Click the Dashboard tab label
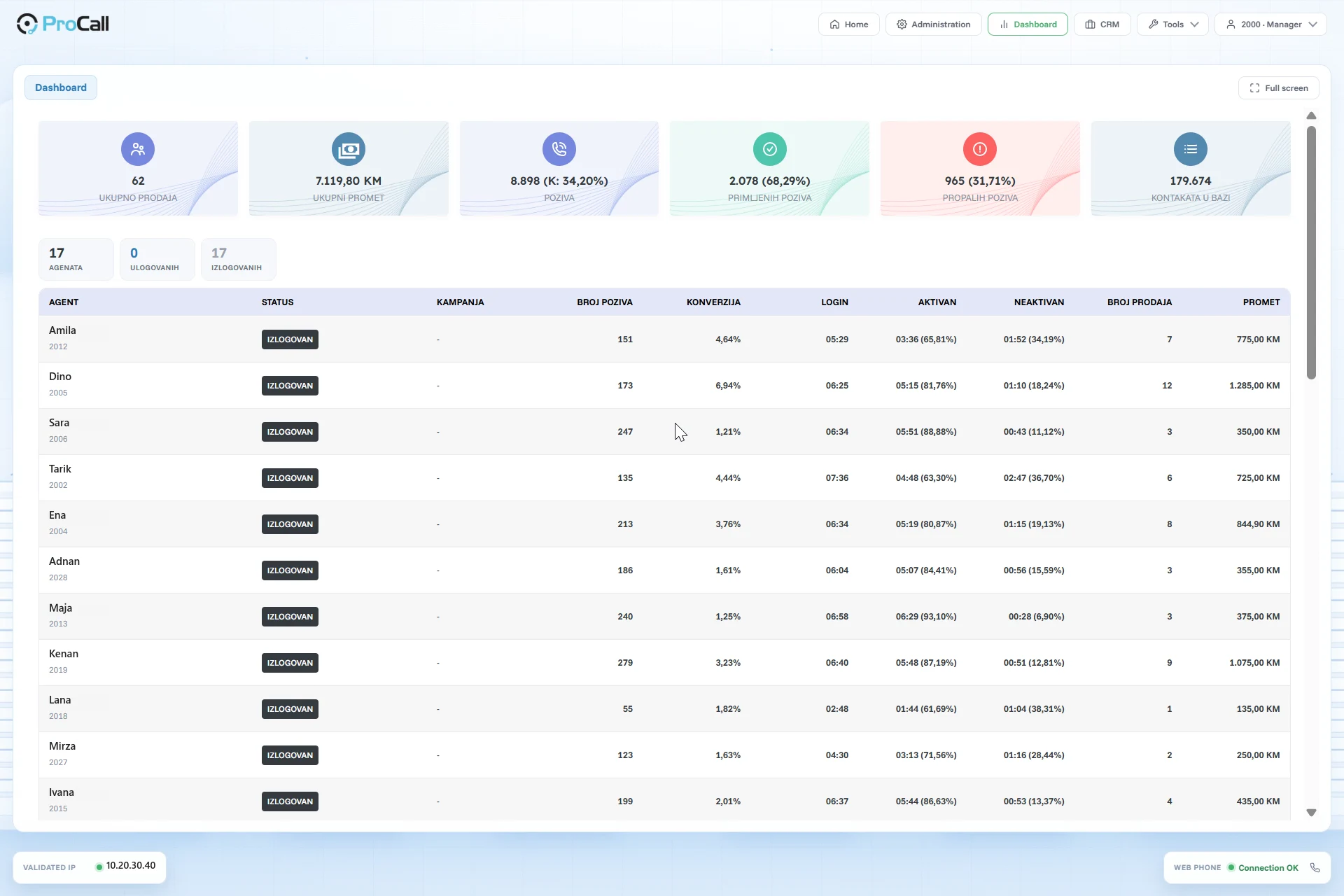This screenshot has width=1344, height=896. [x=61, y=87]
